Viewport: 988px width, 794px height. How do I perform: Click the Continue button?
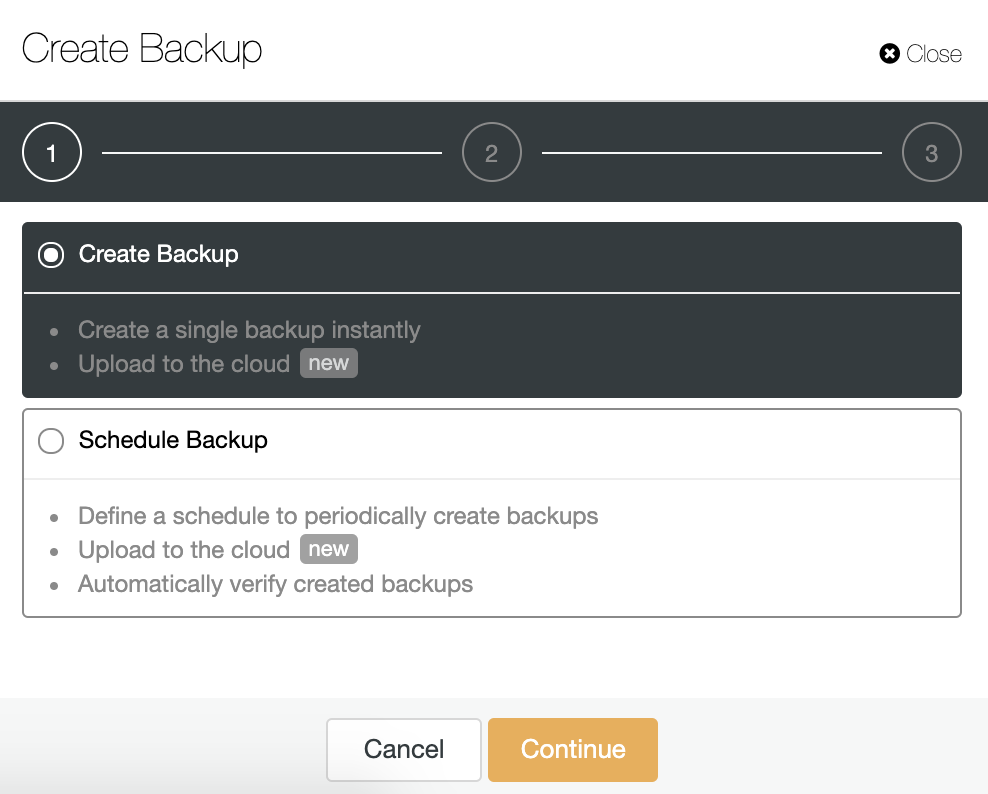[573, 749]
